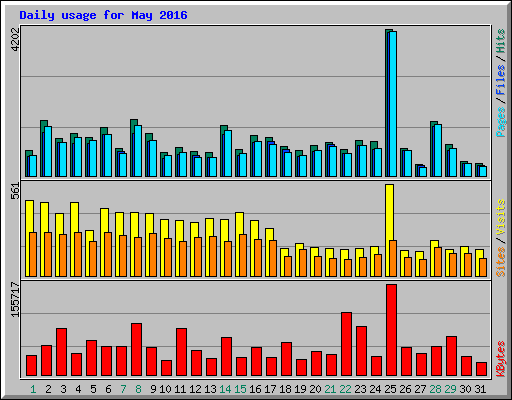
Task: Click day 18 on the x-axis
Action: pyautogui.click(x=285, y=389)
